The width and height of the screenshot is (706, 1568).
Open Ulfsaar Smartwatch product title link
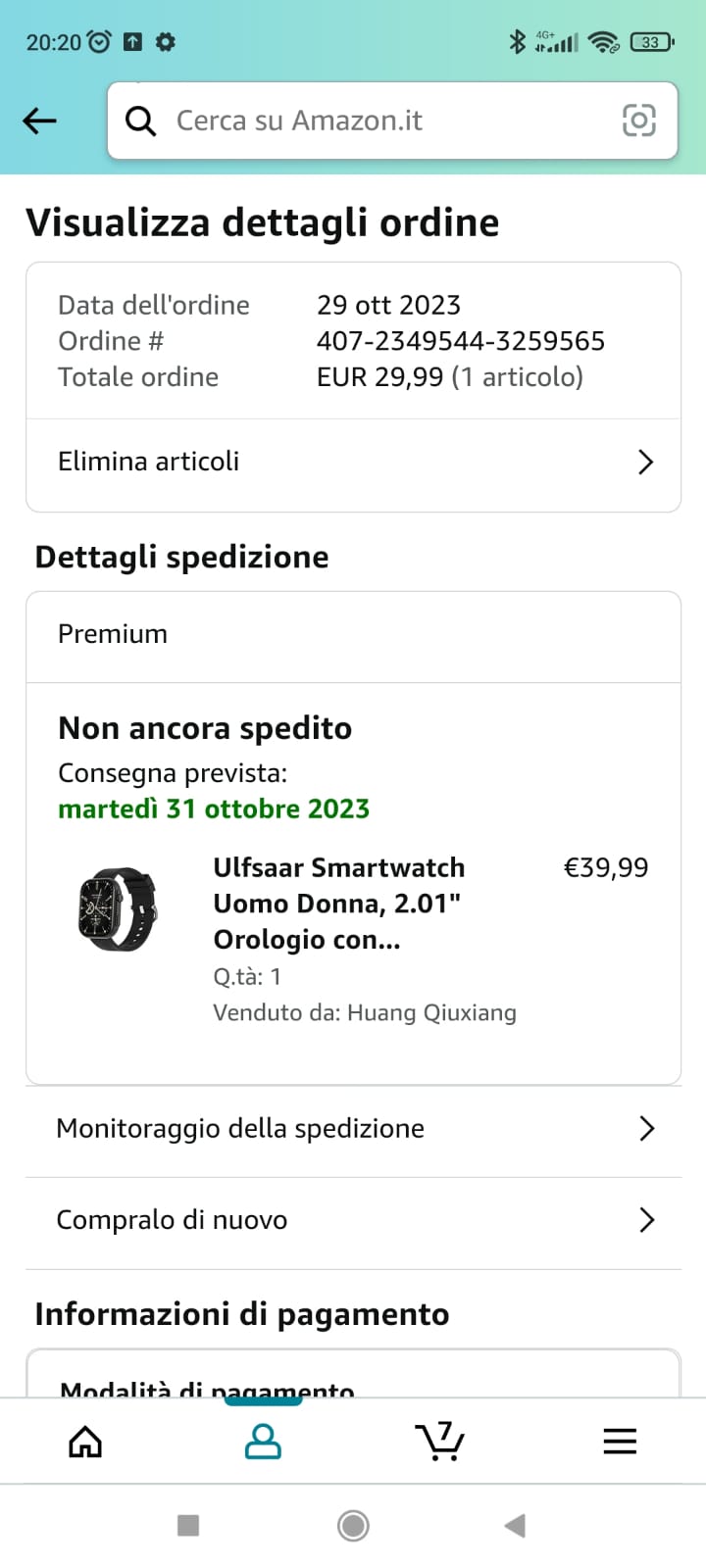(x=339, y=904)
